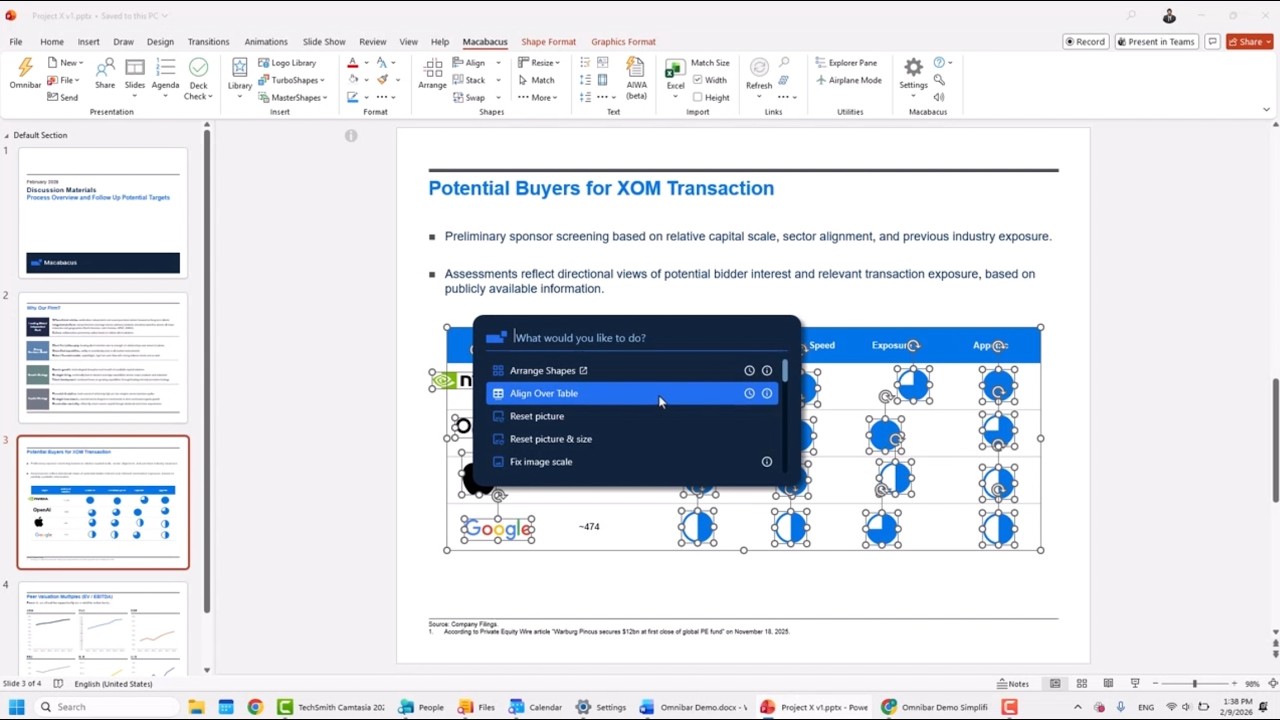Image resolution: width=1280 pixels, height=720 pixels.
Task: Click the find links magnifier icon
Action: [x=784, y=63]
